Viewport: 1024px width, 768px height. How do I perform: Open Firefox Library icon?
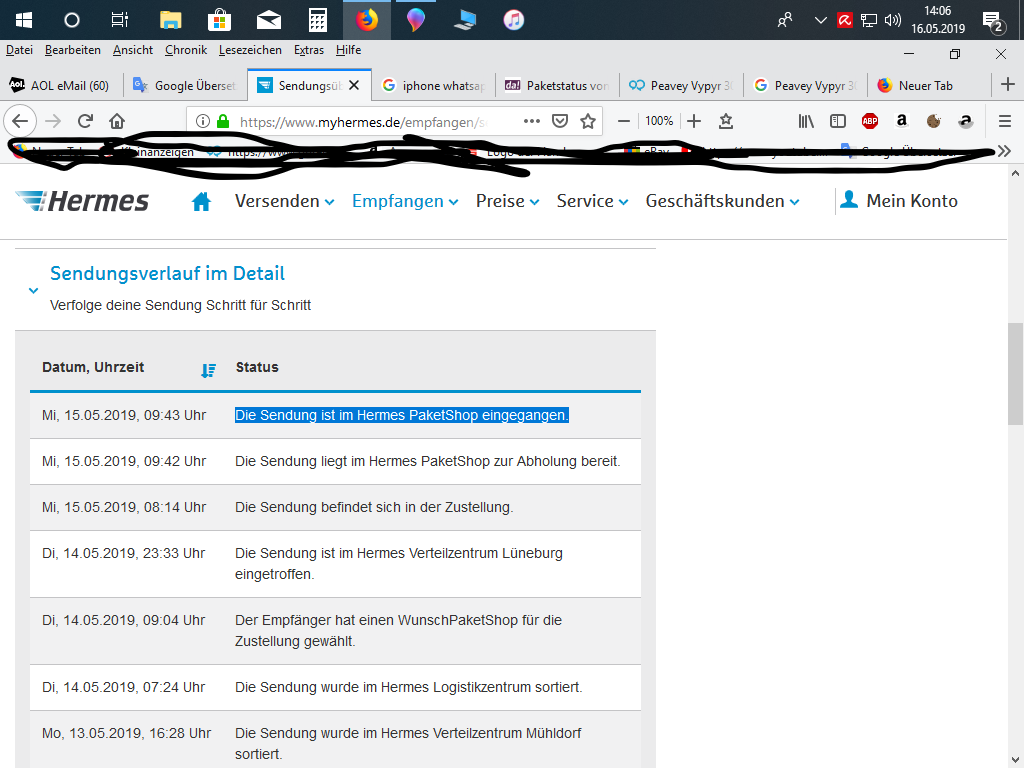coord(806,121)
